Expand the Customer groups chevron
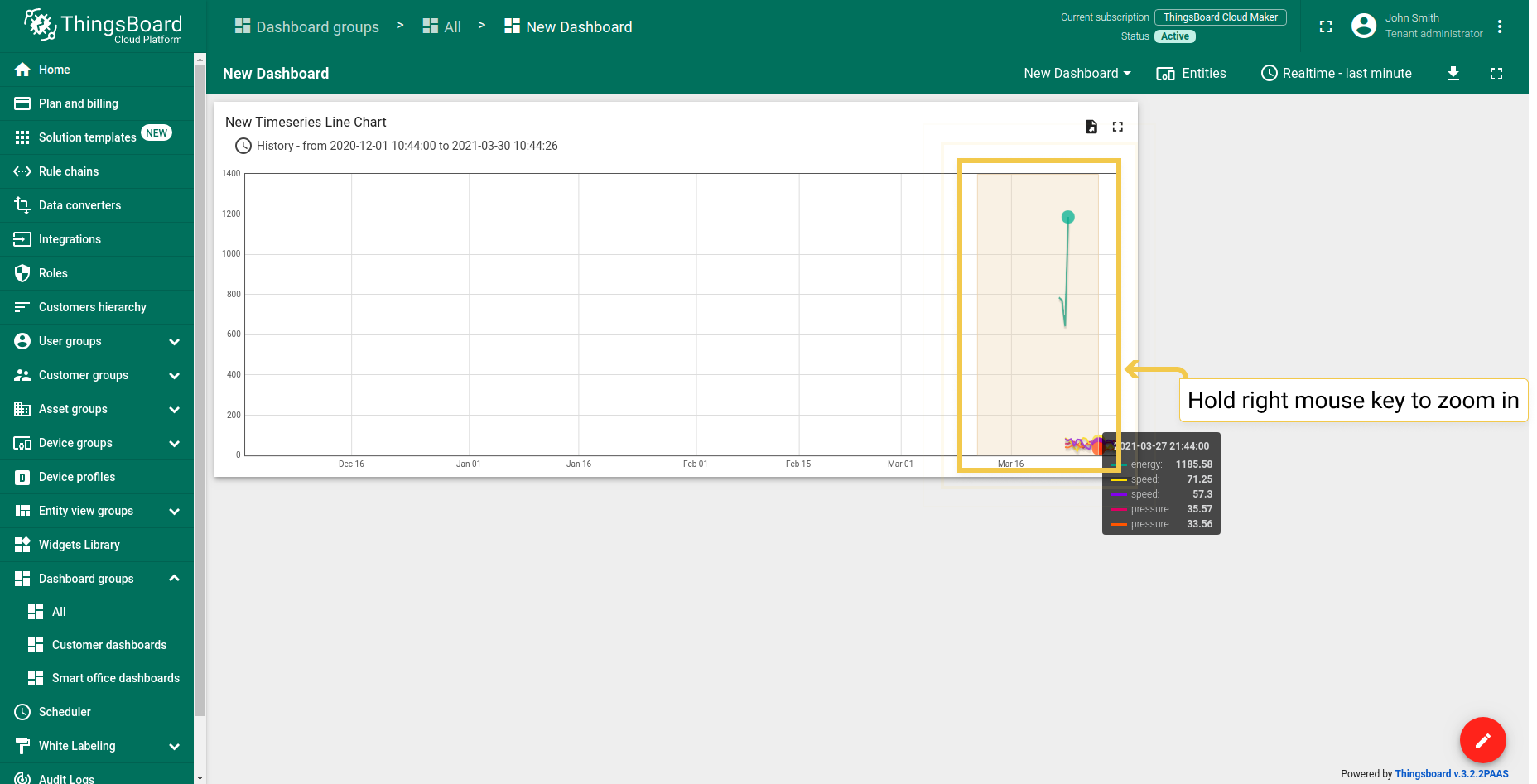Screen dimensions: 1537x784 (x=174, y=375)
